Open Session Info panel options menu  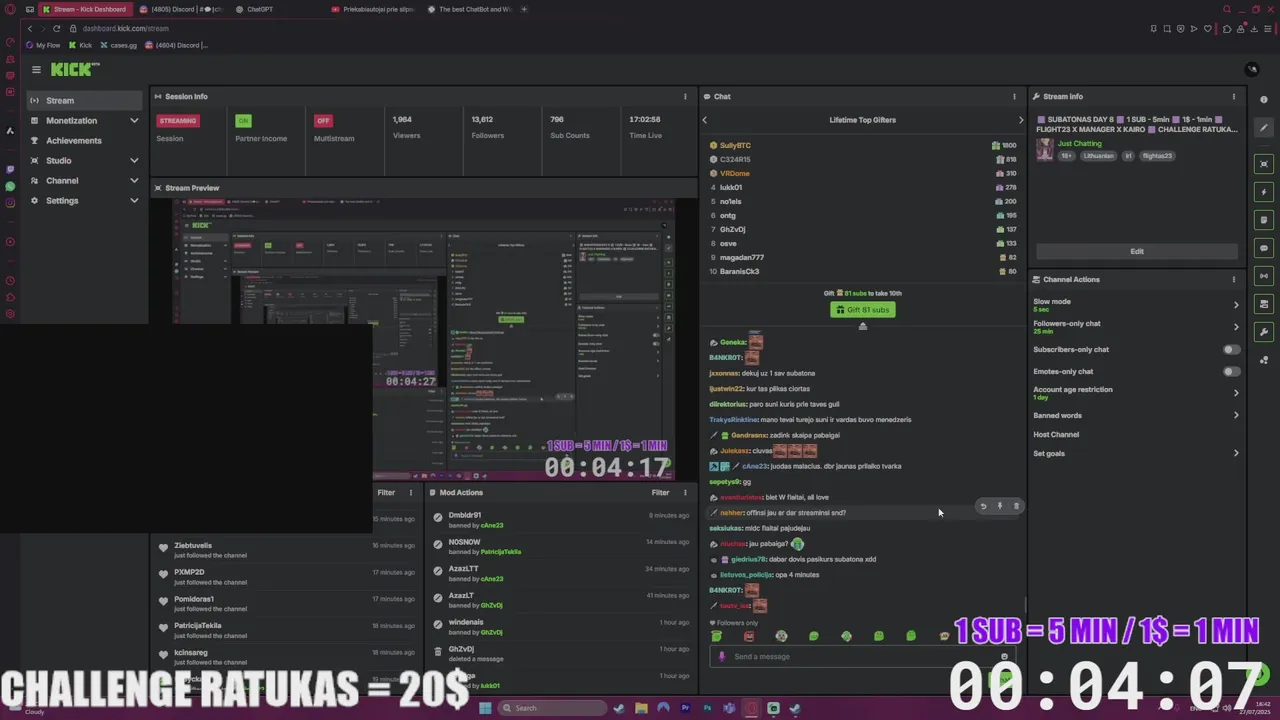[685, 97]
